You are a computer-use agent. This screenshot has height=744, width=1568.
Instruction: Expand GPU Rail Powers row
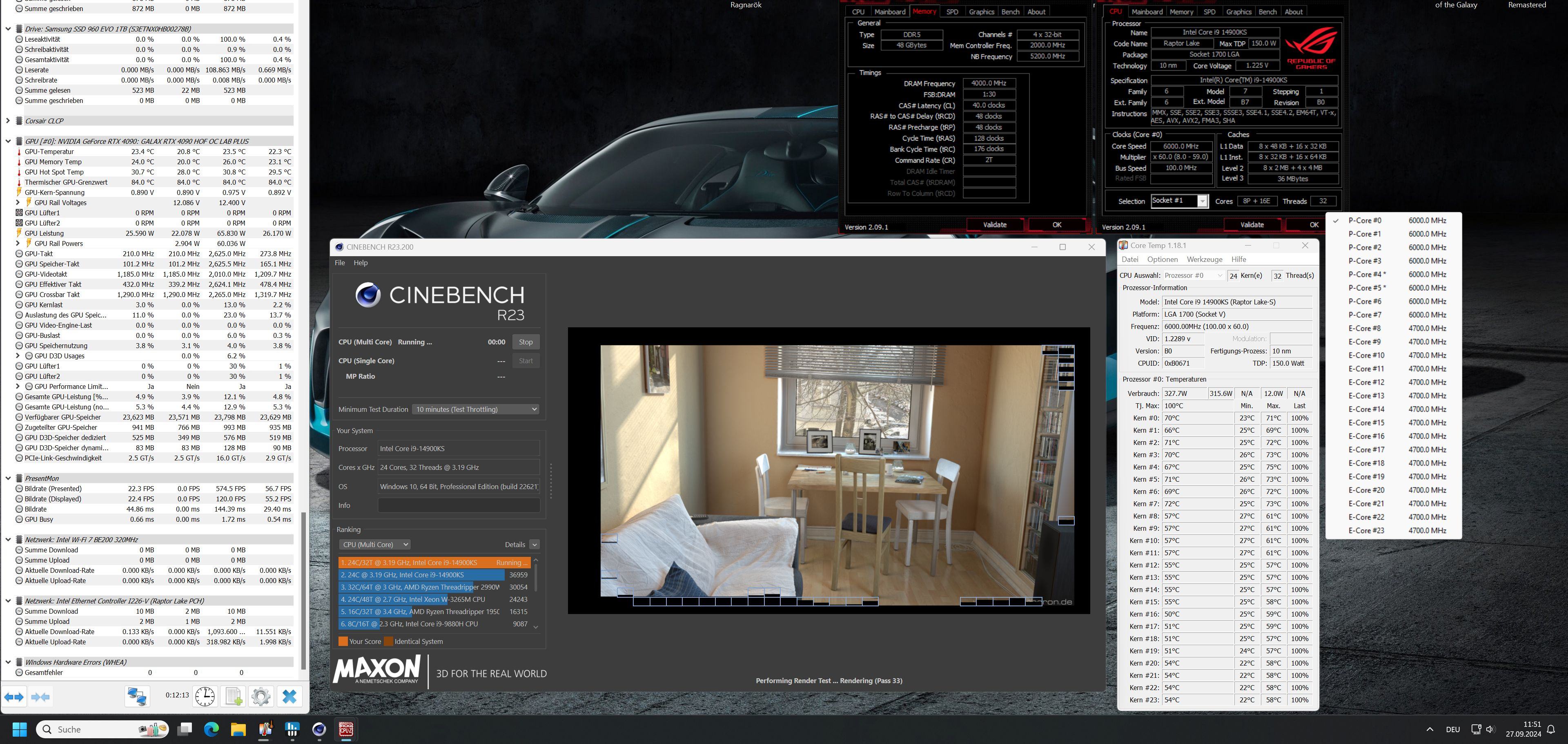coord(18,244)
